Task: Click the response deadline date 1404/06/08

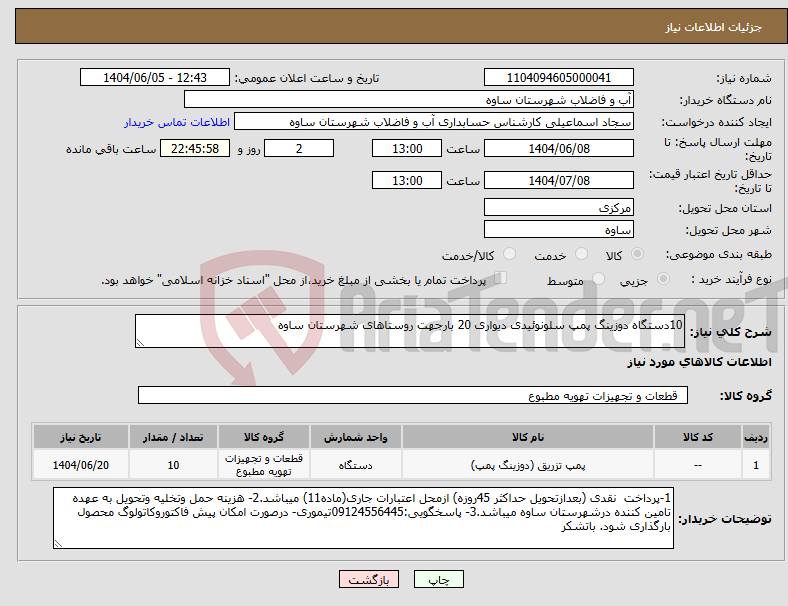Action: click(558, 148)
